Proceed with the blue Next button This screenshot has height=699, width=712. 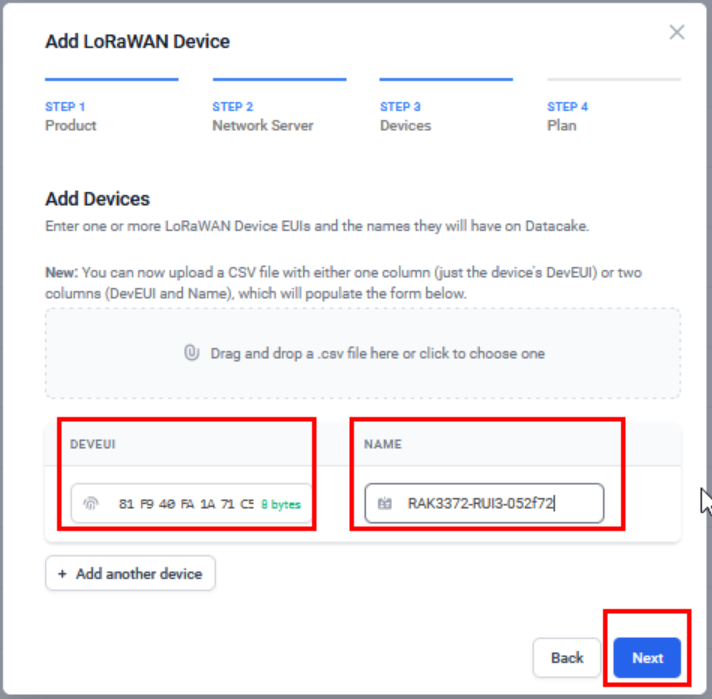tap(647, 658)
